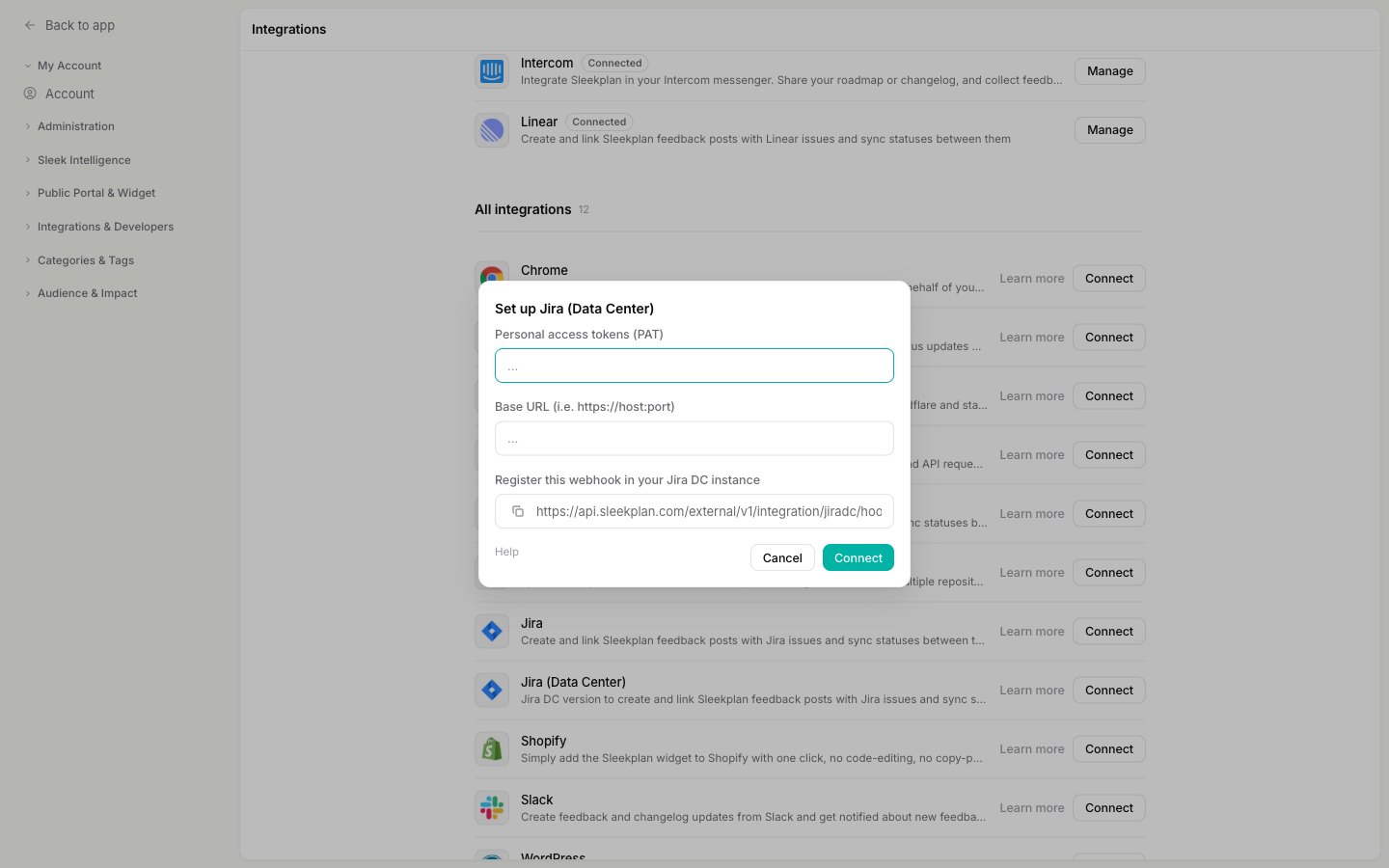Click the Integrations page header
The width and height of the screenshot is (1389, 868).
[288, 30]
